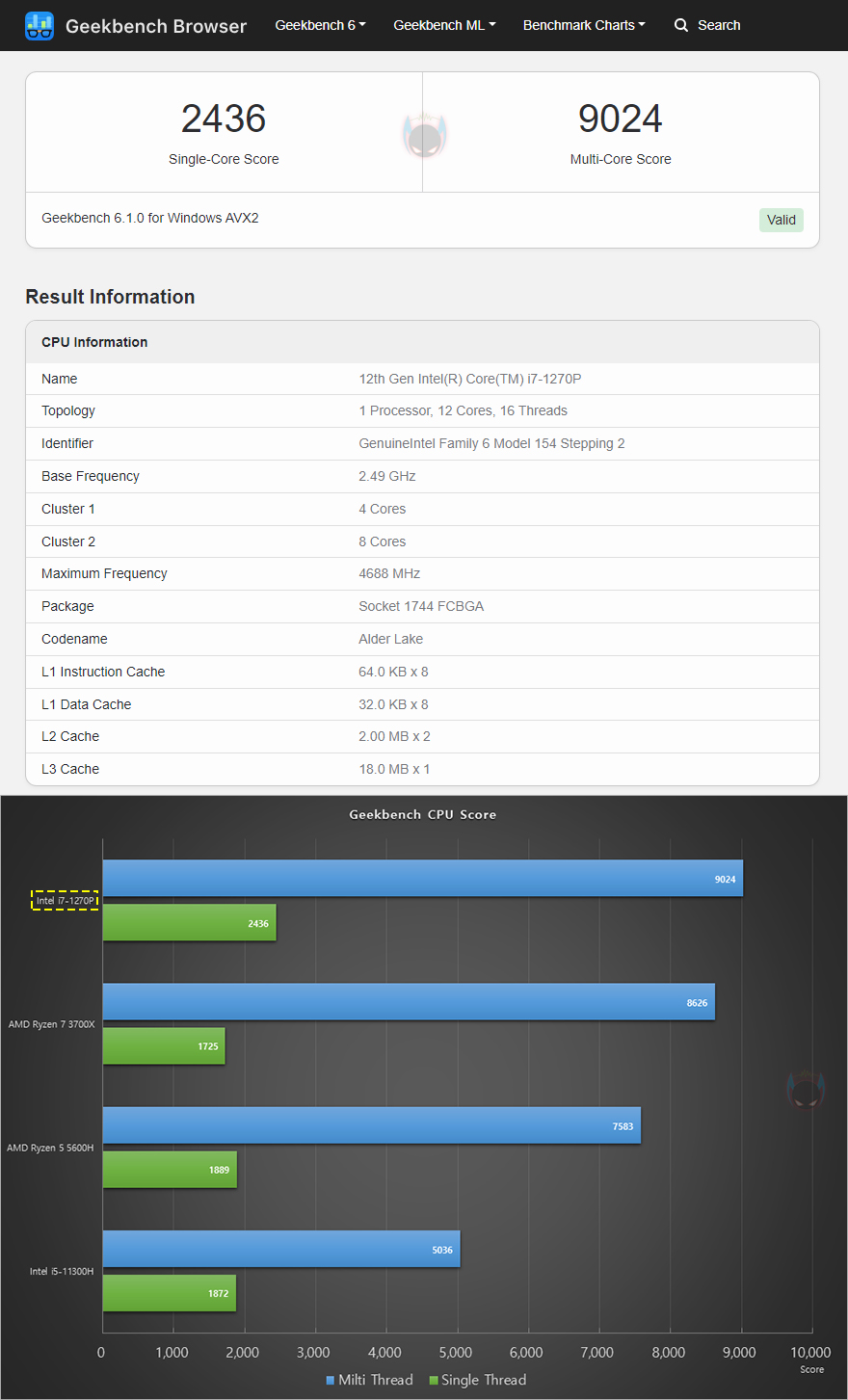Click the Result Information heading
This screenshot has height=1400, width=848.
[x=110, y=297]
